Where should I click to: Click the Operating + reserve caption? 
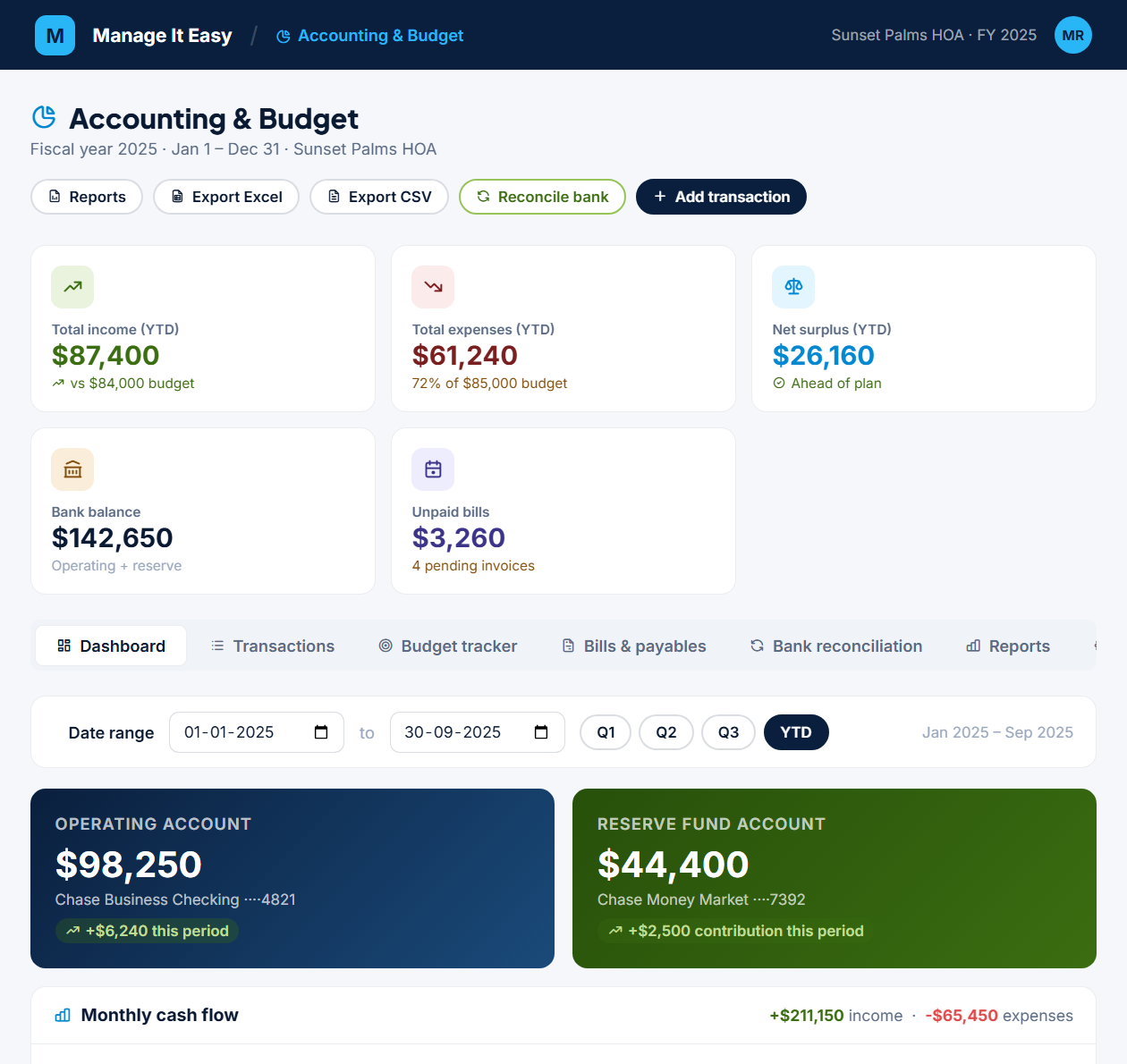coord(116,566)
